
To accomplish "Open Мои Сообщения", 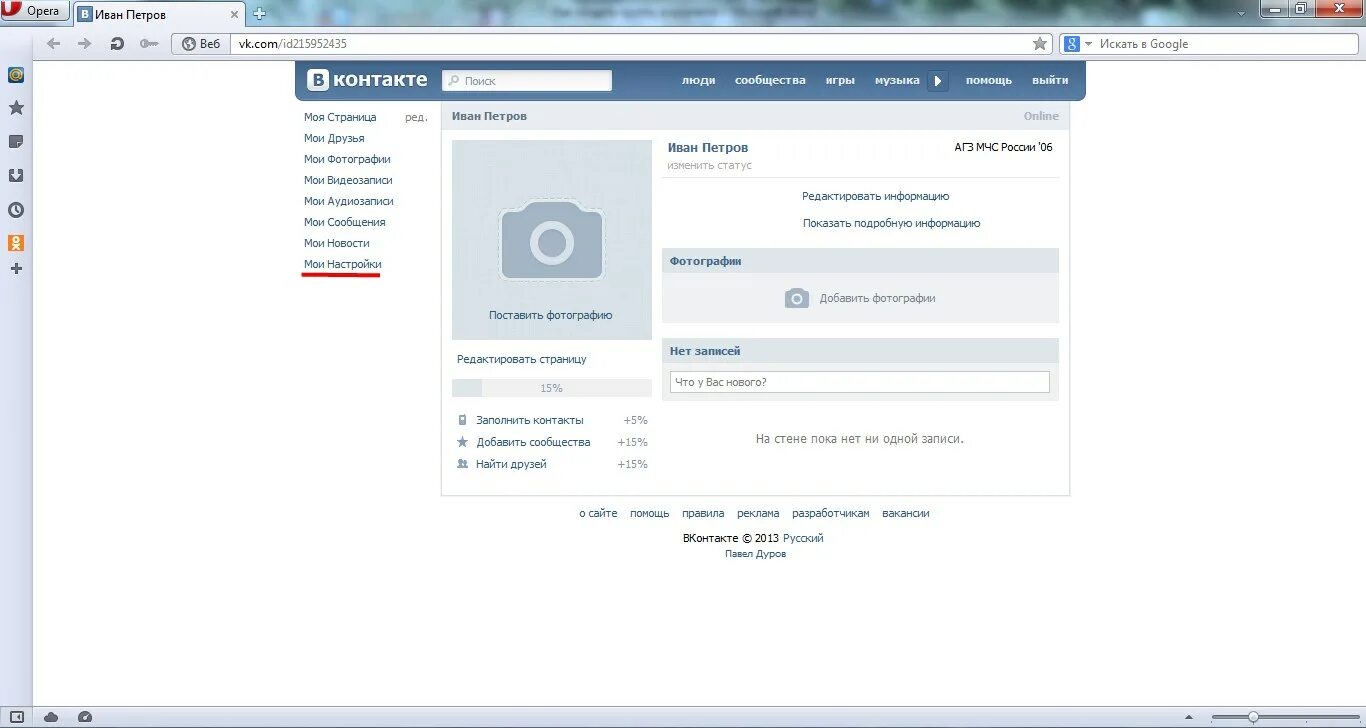I will click(345, 222).
